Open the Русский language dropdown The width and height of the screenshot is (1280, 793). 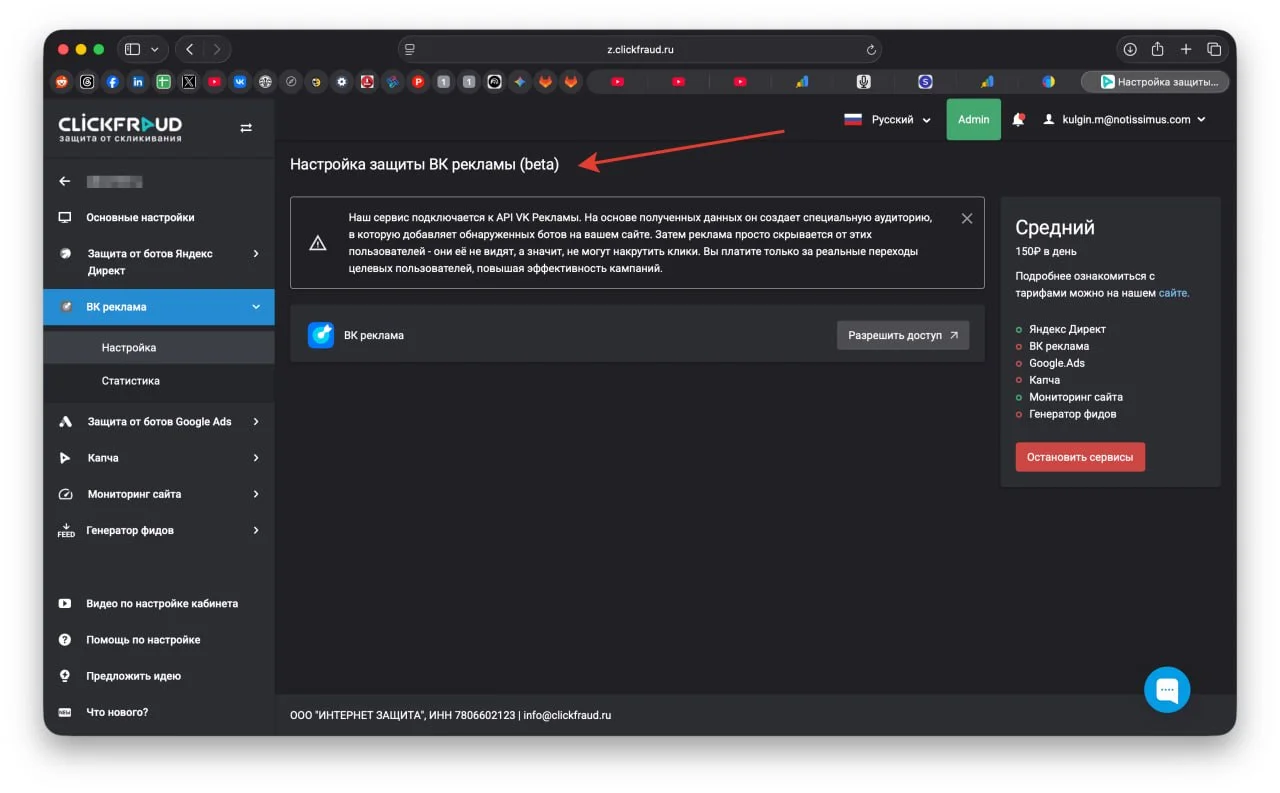[888, 120]
